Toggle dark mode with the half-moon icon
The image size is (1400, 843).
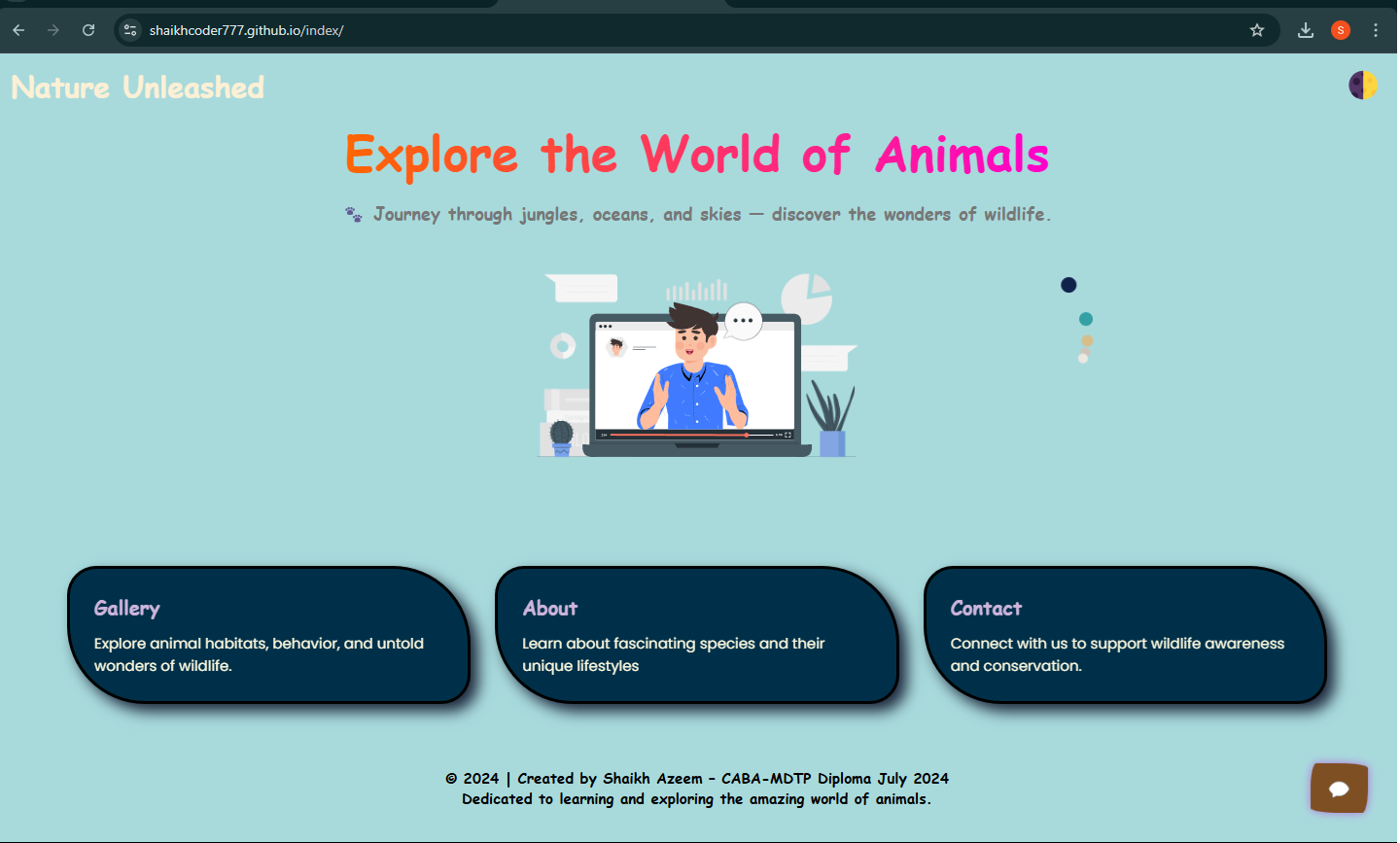coord(1363,85)
